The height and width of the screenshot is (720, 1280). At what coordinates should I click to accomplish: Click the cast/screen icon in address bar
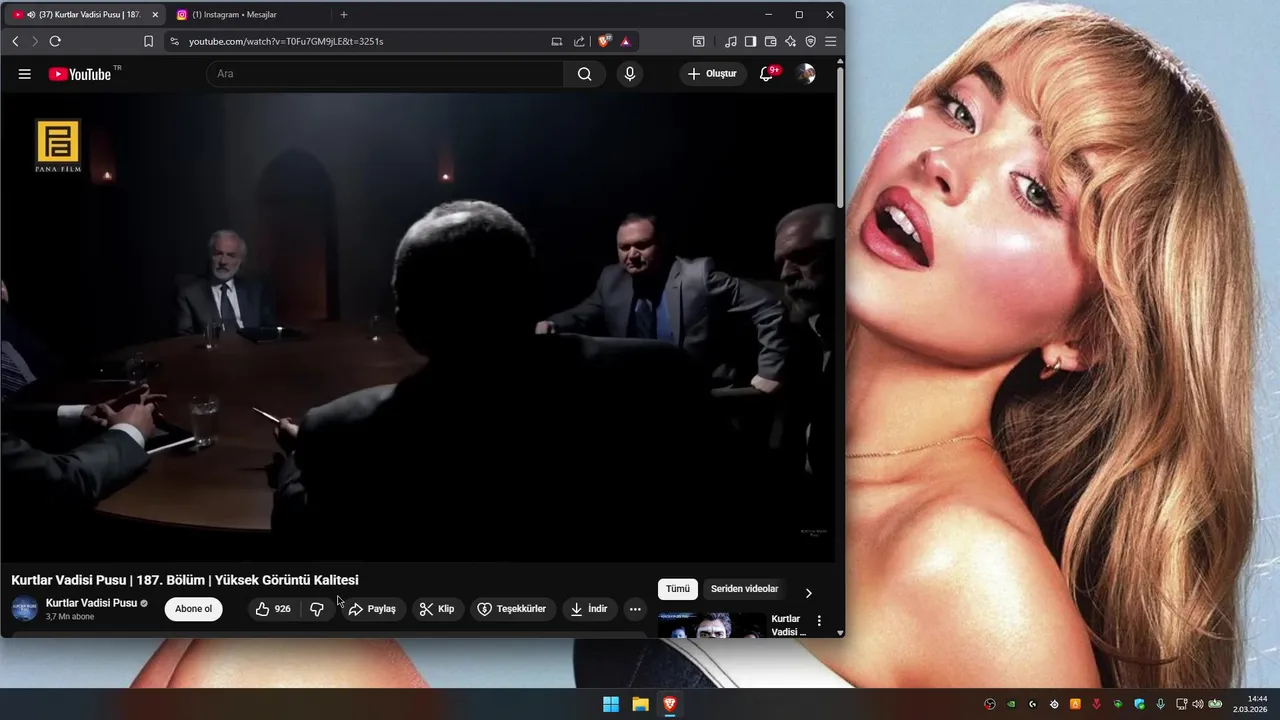(x=557, y=41)
